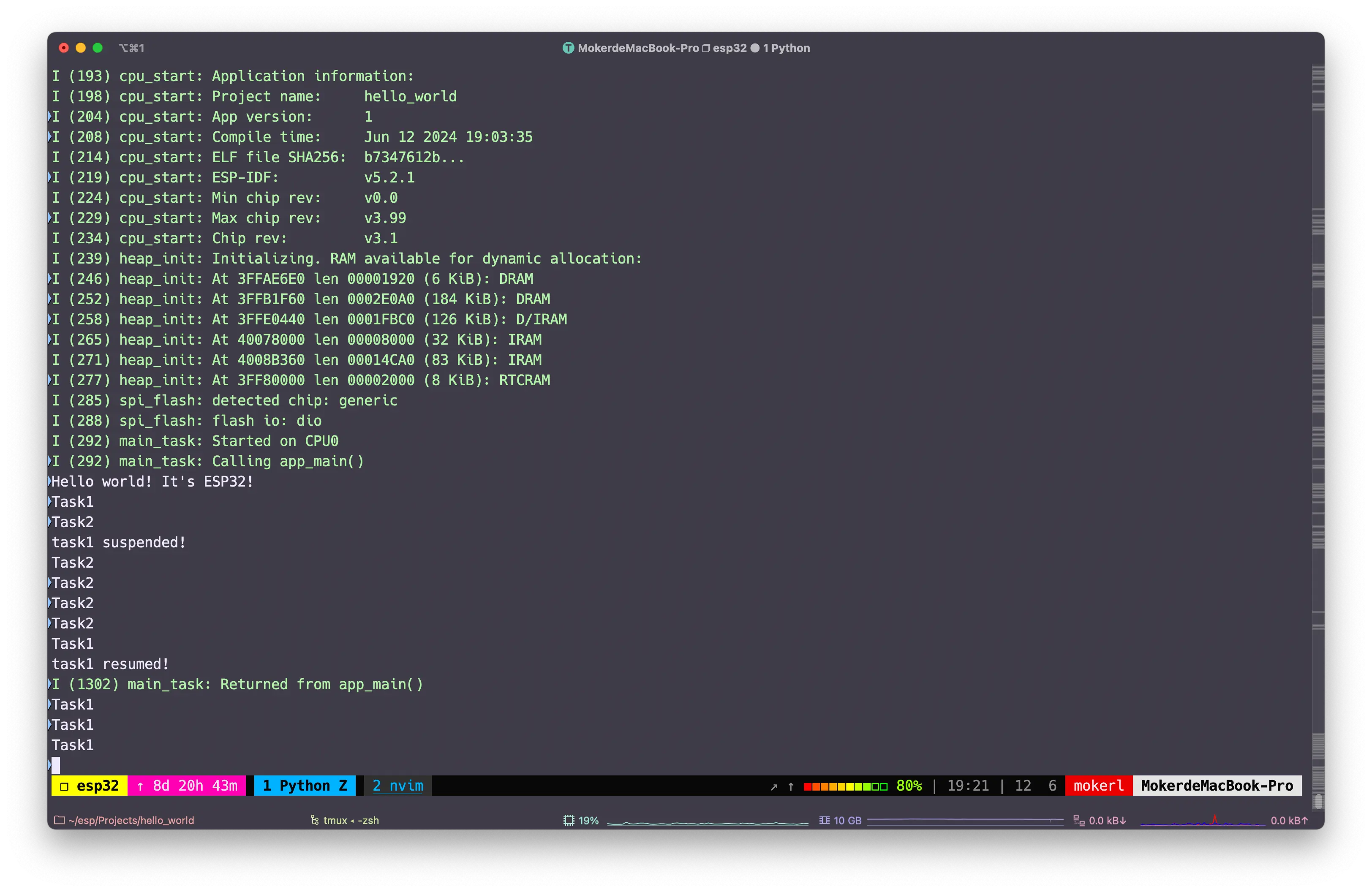Screen dimensions: 1372x892
Task: Click the 'task1 suspended!' output line
Action: [119, 542]
